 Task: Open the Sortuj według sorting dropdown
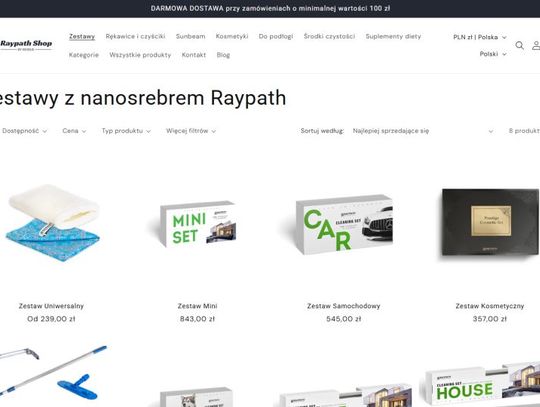[x=423, y=131]
